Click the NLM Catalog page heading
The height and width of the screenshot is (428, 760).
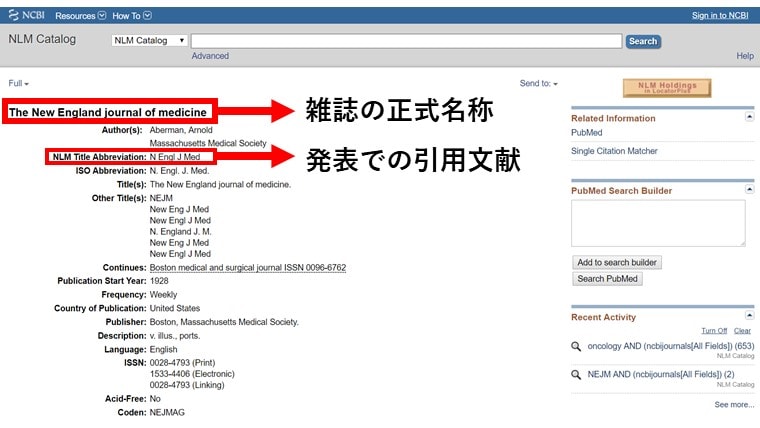tap(42, 39)
